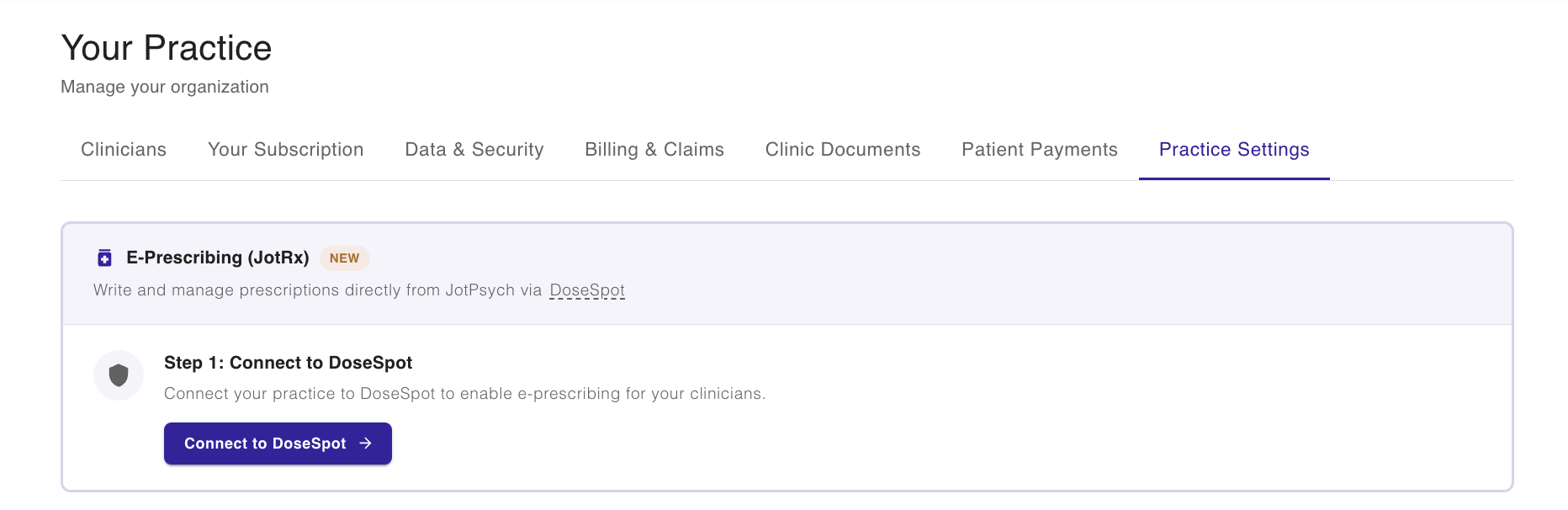Click the E-Prescribing (JotRx) title

tap(217, 258)
